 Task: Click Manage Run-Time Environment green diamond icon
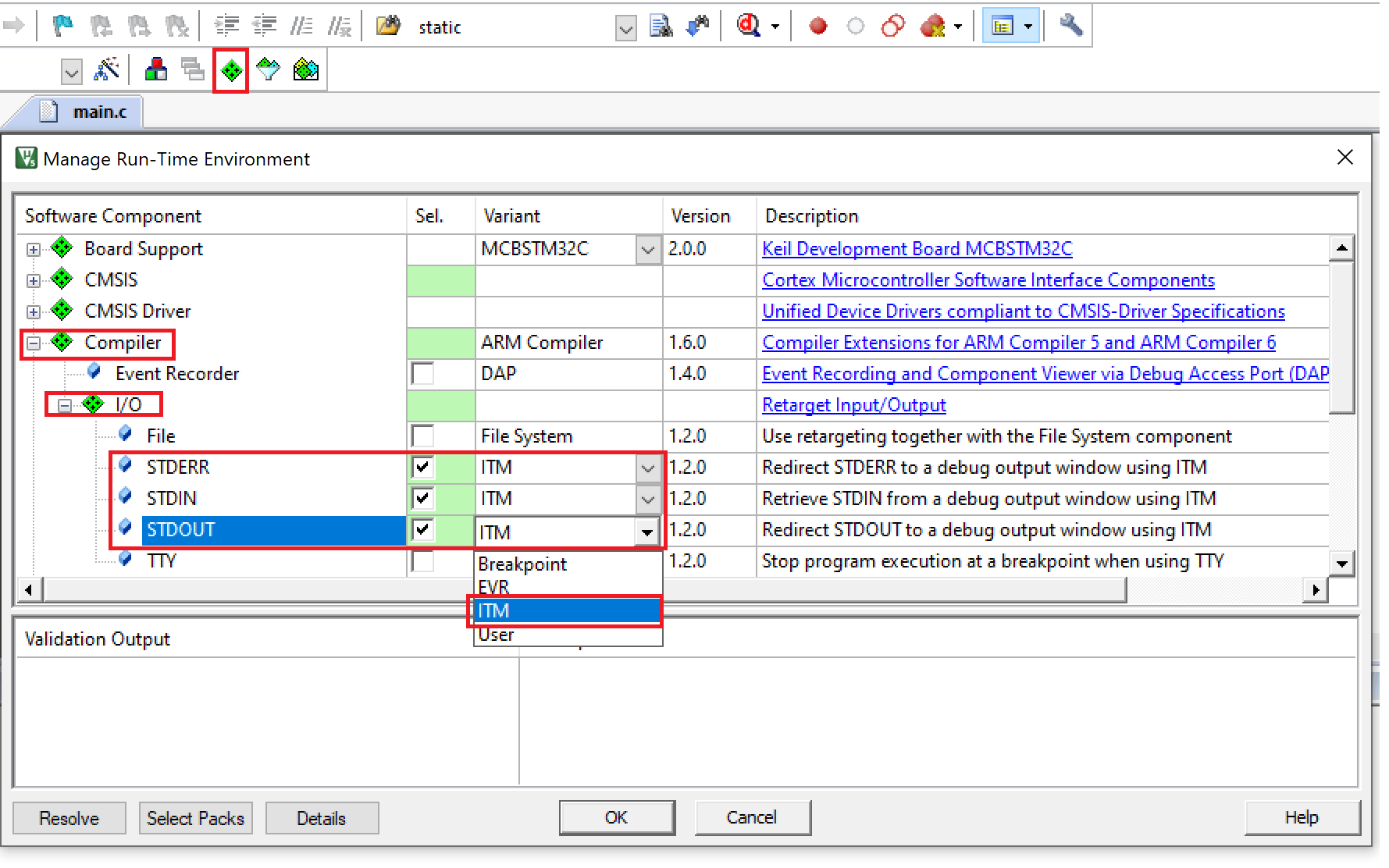point(231,71)
